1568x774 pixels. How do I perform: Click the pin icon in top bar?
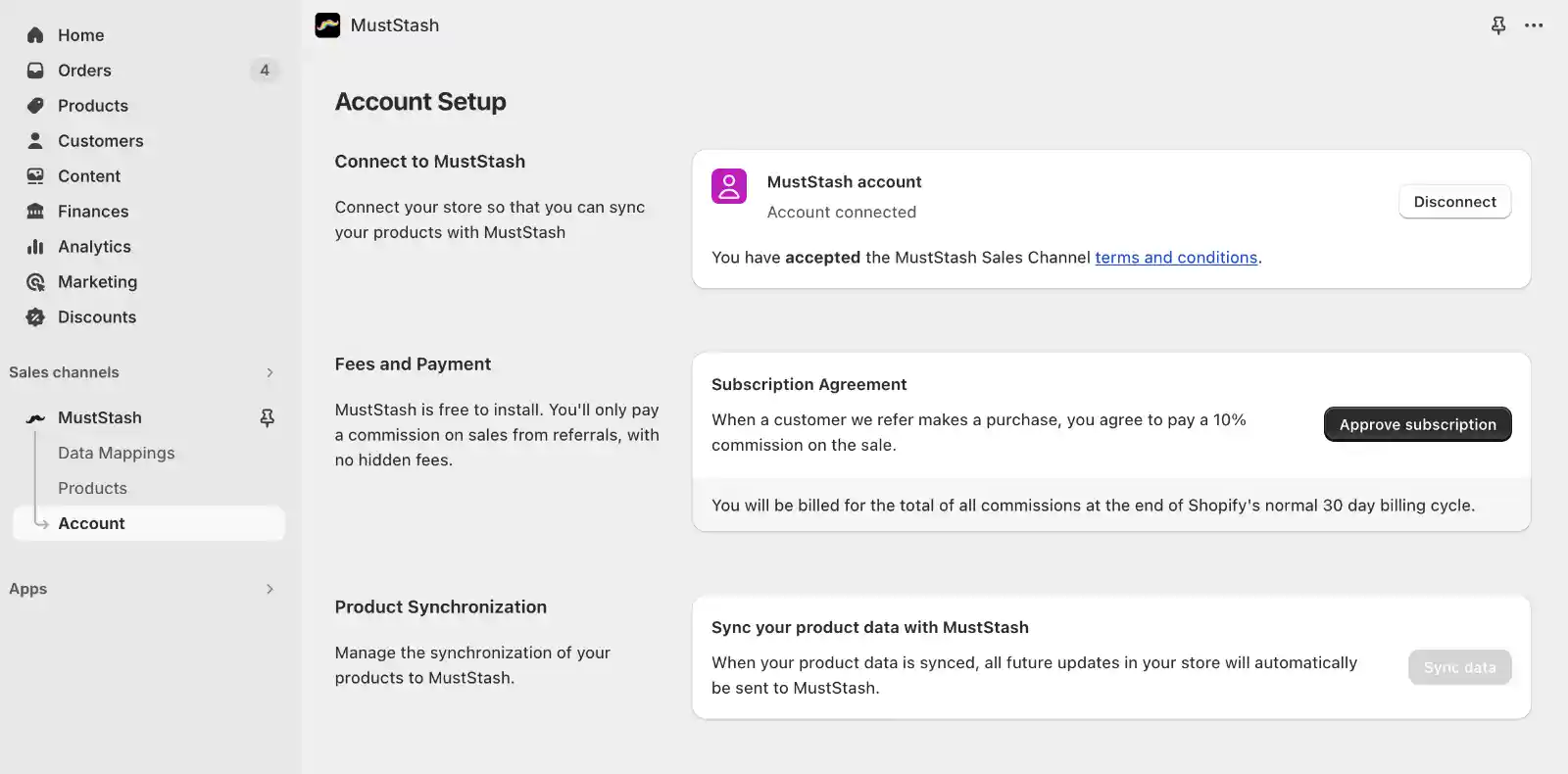pyautogui.click(x=1498, y=25)
